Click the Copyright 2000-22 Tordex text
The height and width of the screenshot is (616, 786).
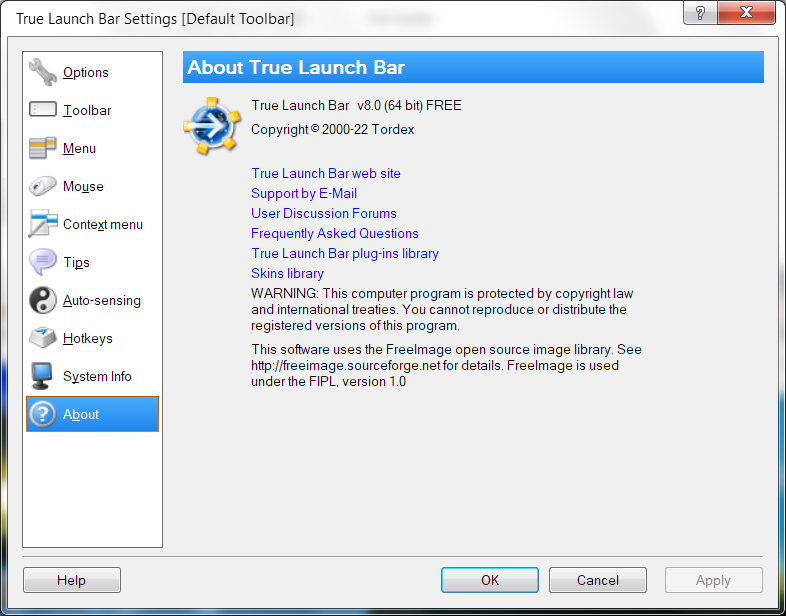pos(333,129)
